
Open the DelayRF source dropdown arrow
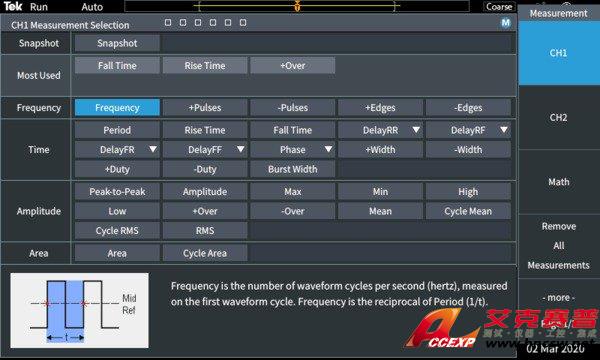[504, 130]
